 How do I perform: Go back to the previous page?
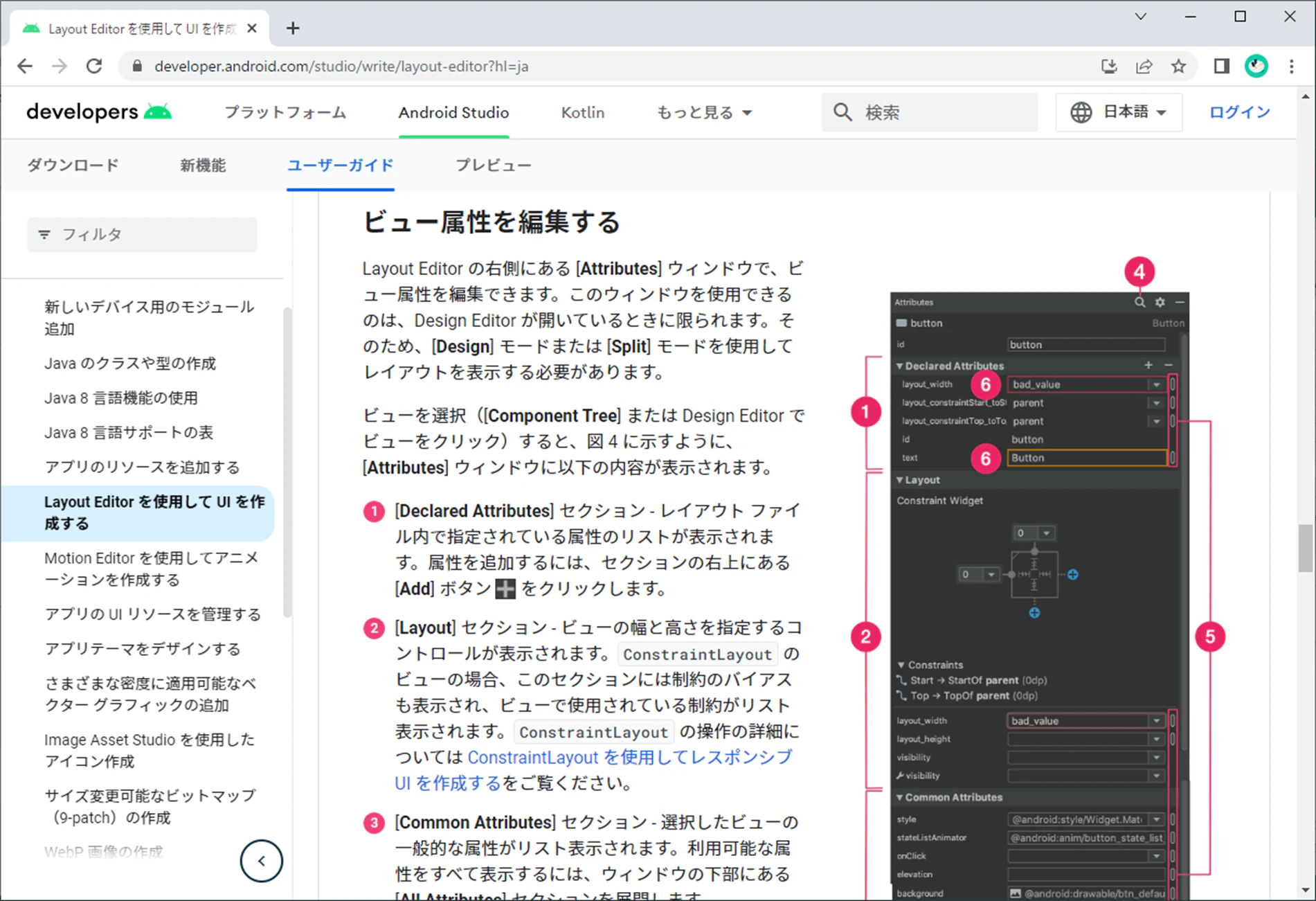25,66
